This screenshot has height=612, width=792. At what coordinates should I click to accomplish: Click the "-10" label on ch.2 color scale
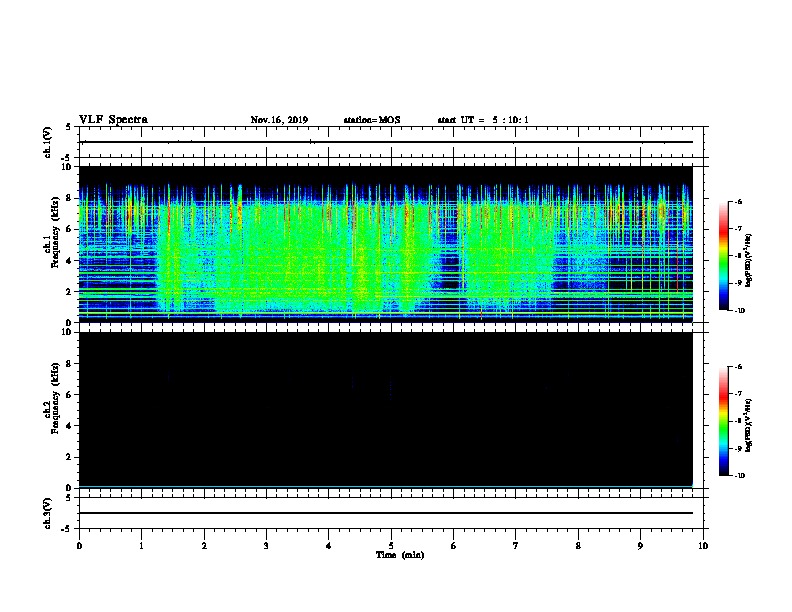point(739,476)
